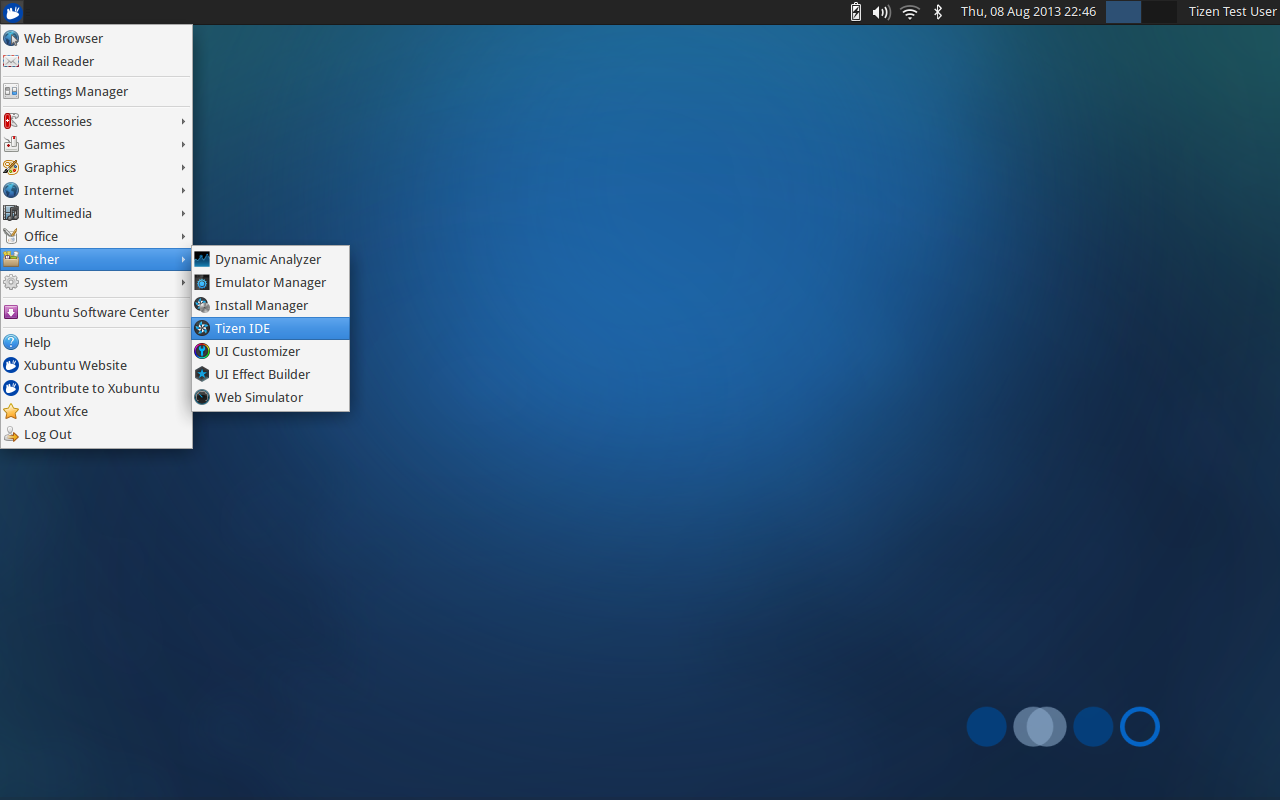Open the Xfce applications menu button
The image size is (1280, 800).
click(x=12, y=12)
